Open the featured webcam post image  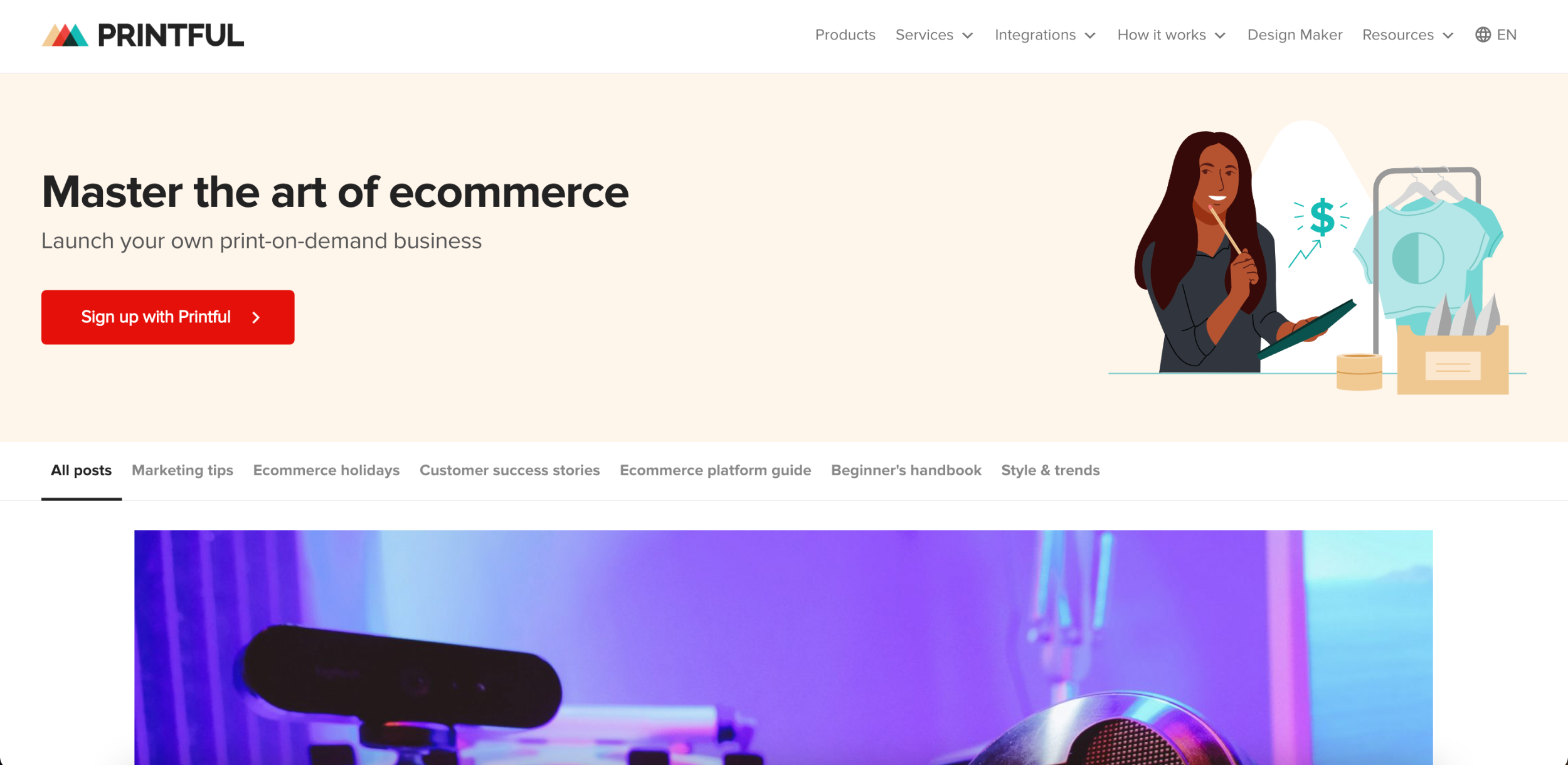[x=783, y=647]
